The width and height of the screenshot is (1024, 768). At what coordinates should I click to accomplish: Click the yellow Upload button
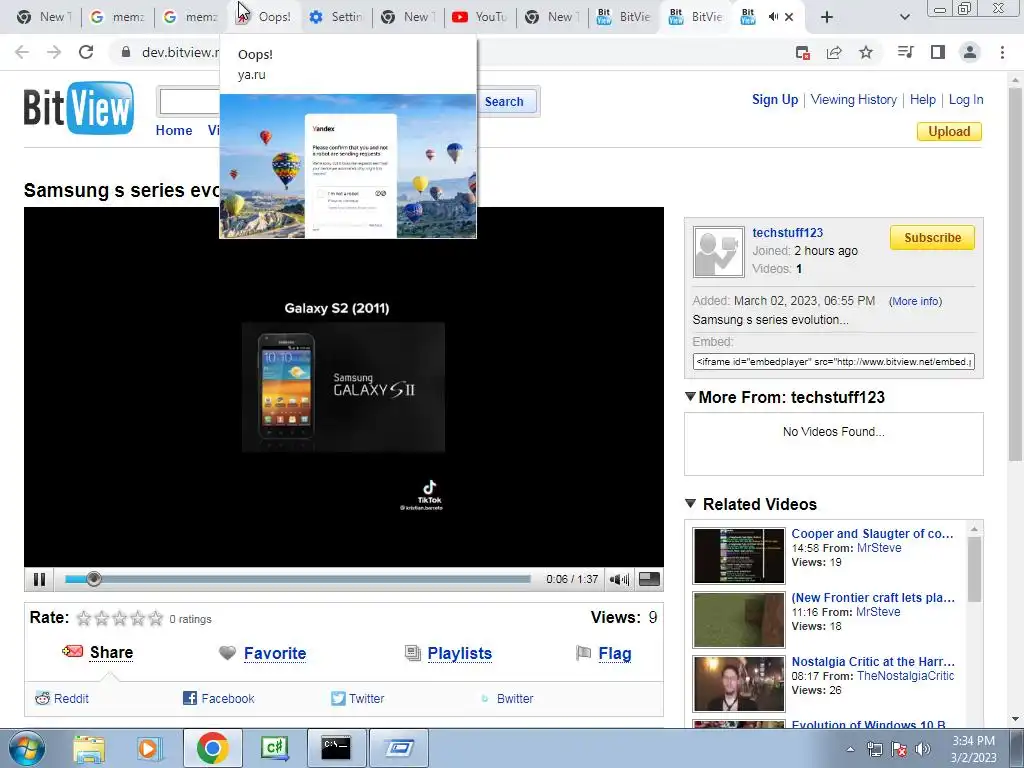tap(949, 131)
